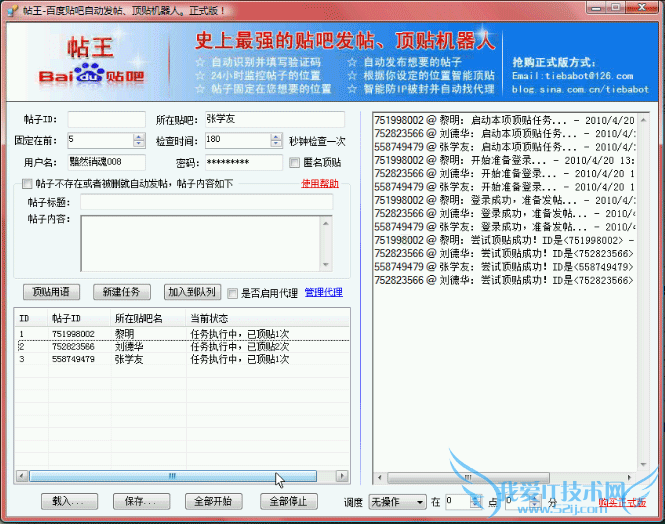This screenshot has width=665, height=524.
Task: Click the ID column header
Action: click(31, 318)
